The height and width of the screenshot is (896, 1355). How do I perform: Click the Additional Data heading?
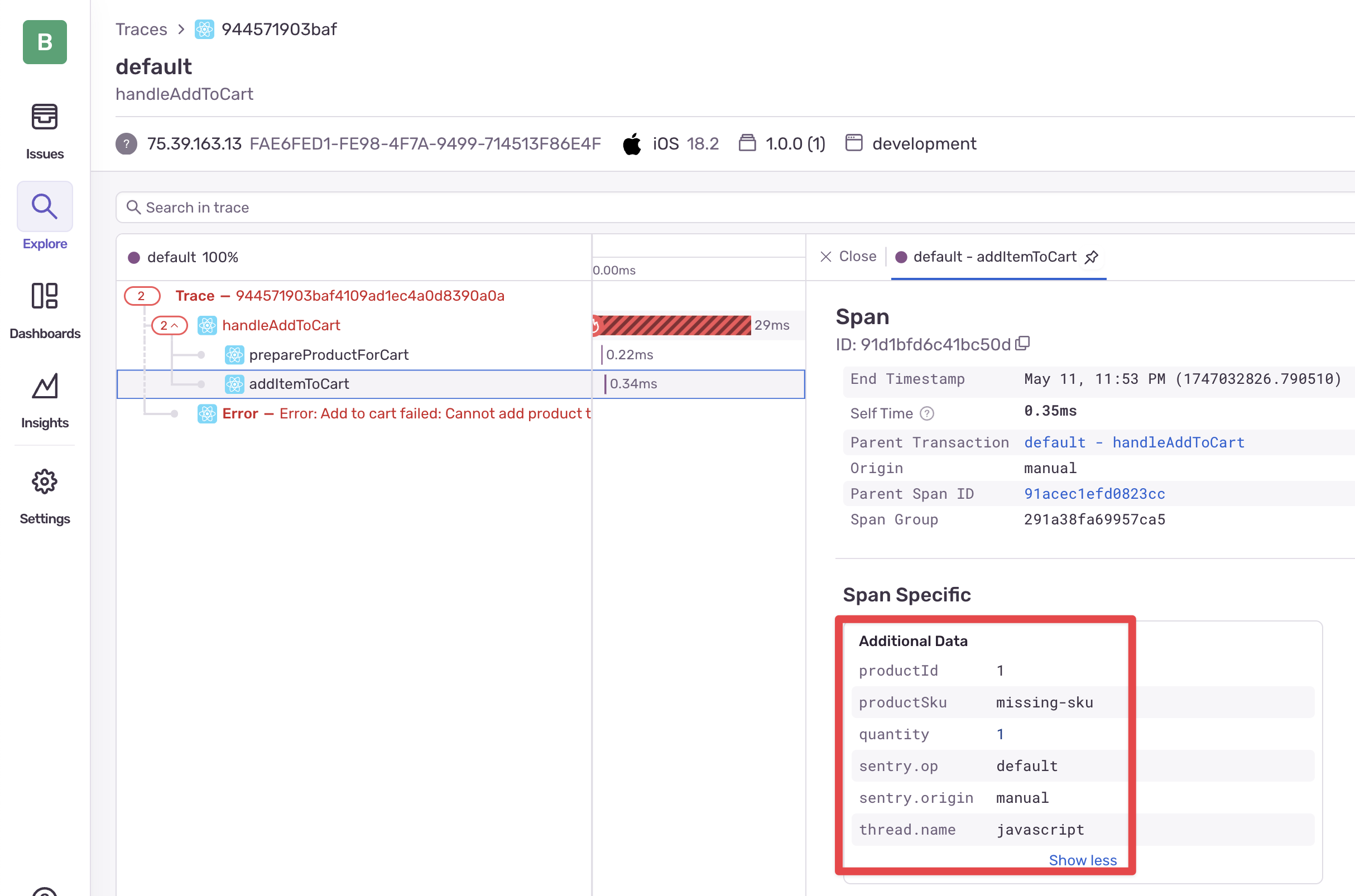tap(913, 641)
